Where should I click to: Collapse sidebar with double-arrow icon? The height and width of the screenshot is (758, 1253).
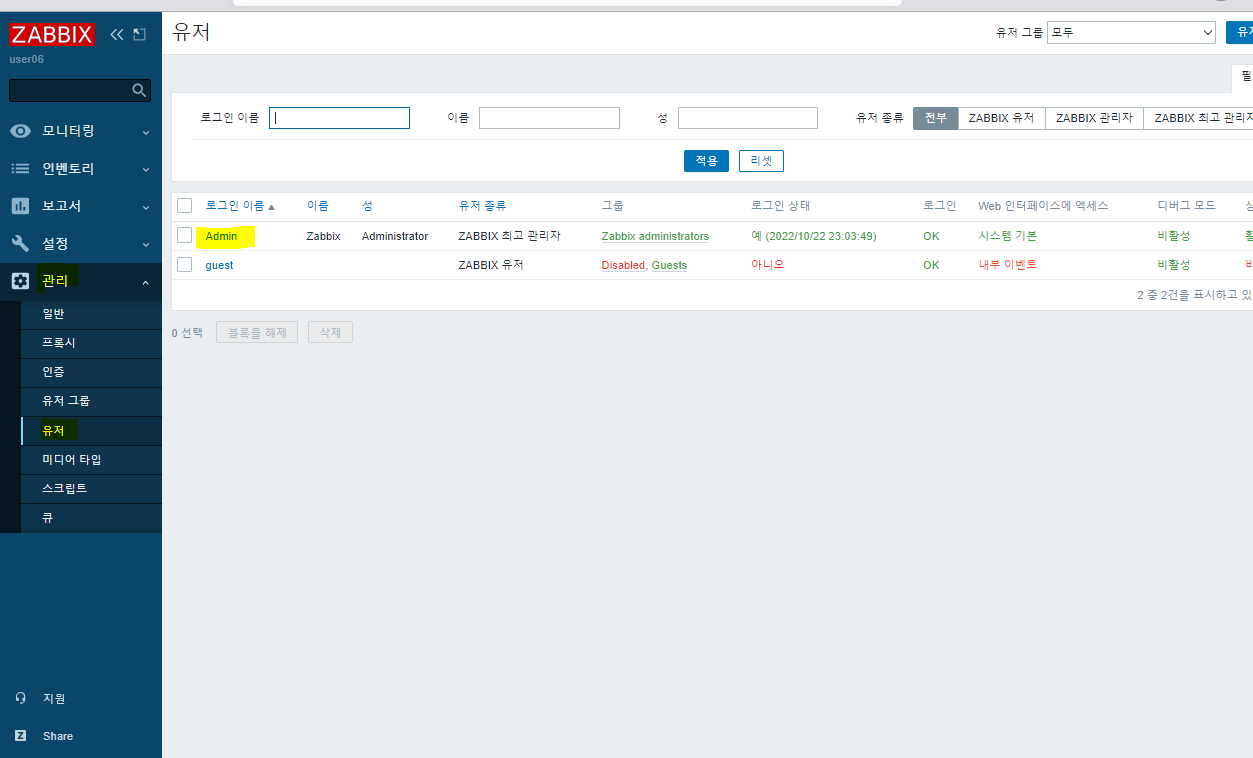(117, 34)
